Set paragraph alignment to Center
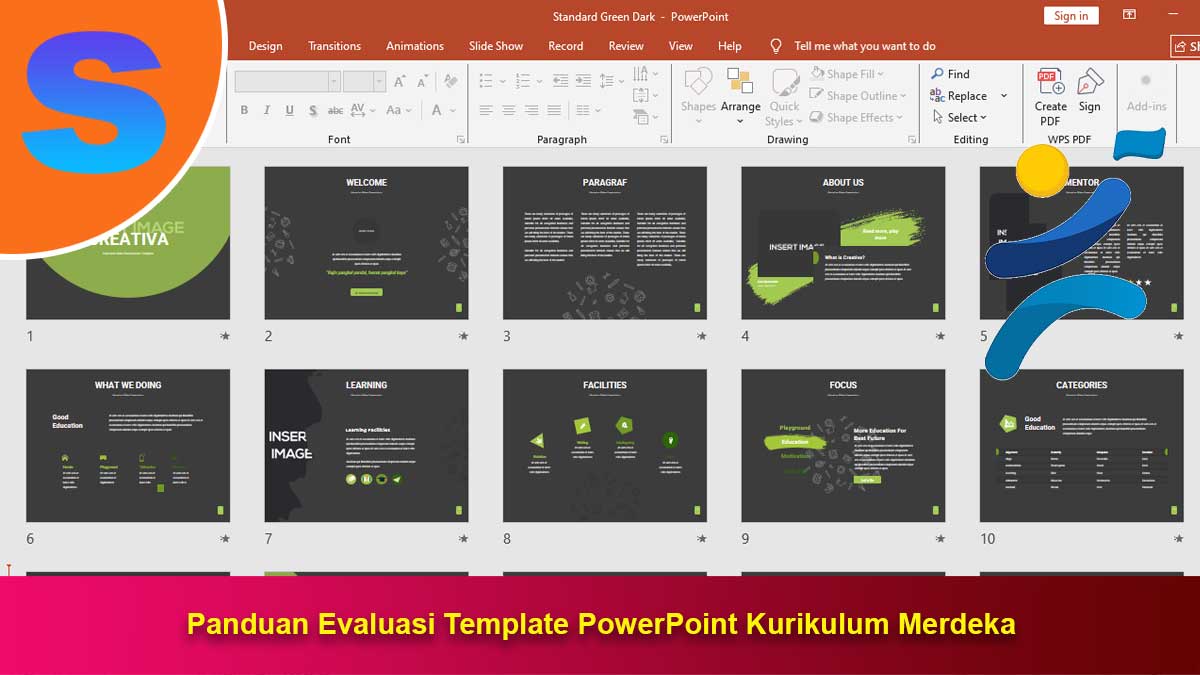This screenshot has height=675, width=1200. pyautogui.click(x=508, y=110)
